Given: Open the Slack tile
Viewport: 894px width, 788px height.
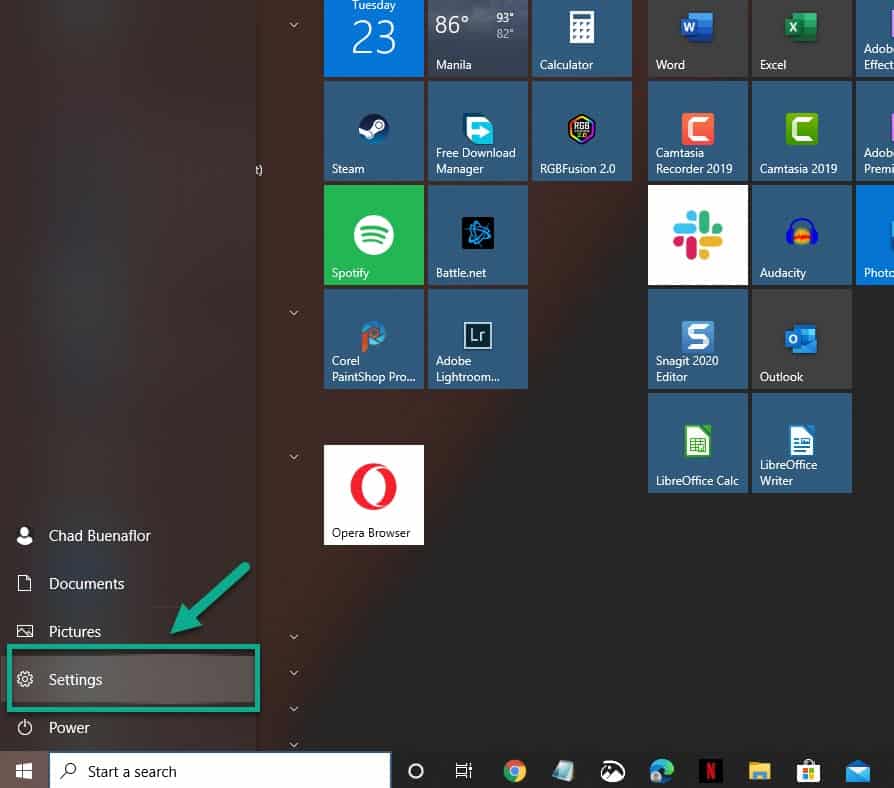Looking at the screenshot, I should (697, 234).
